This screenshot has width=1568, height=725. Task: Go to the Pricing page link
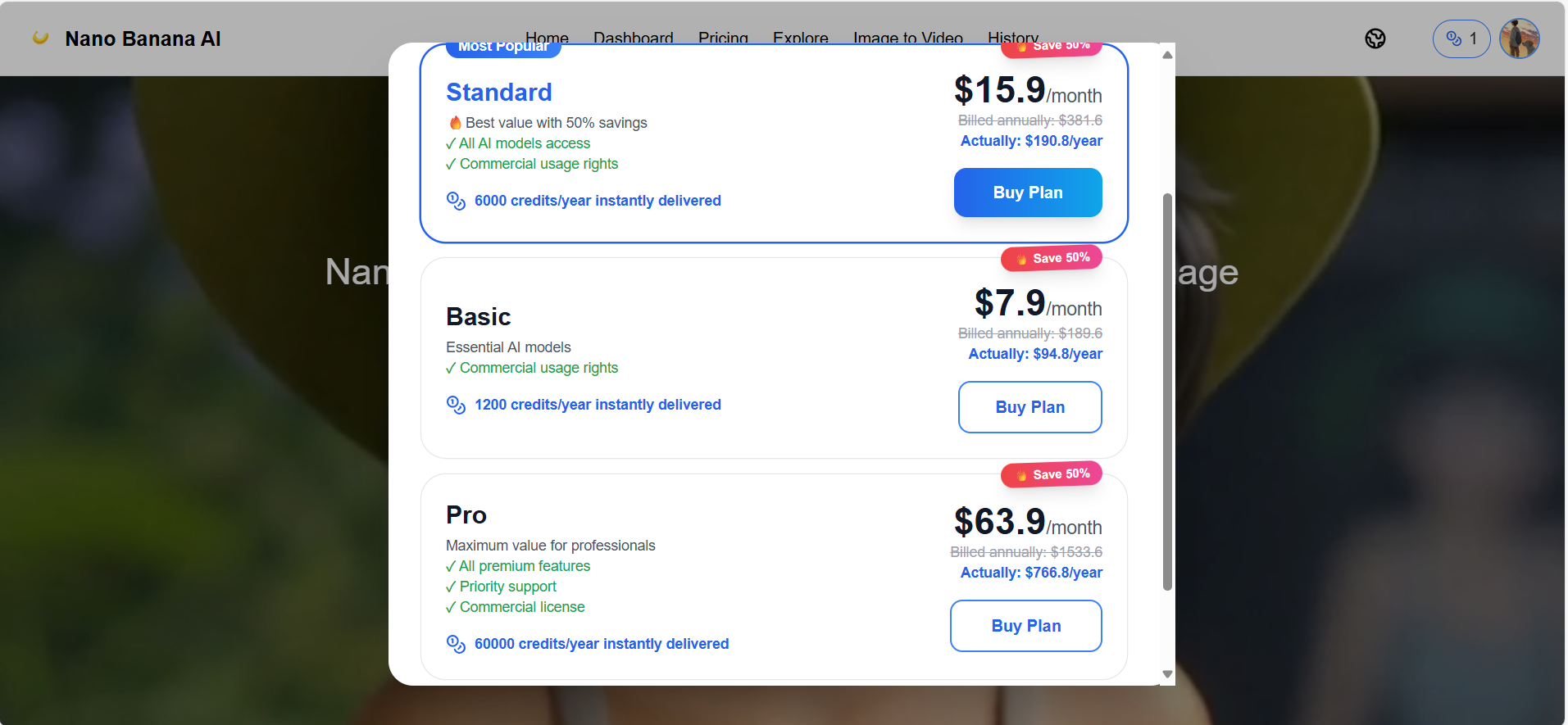[x=723, y=37]
